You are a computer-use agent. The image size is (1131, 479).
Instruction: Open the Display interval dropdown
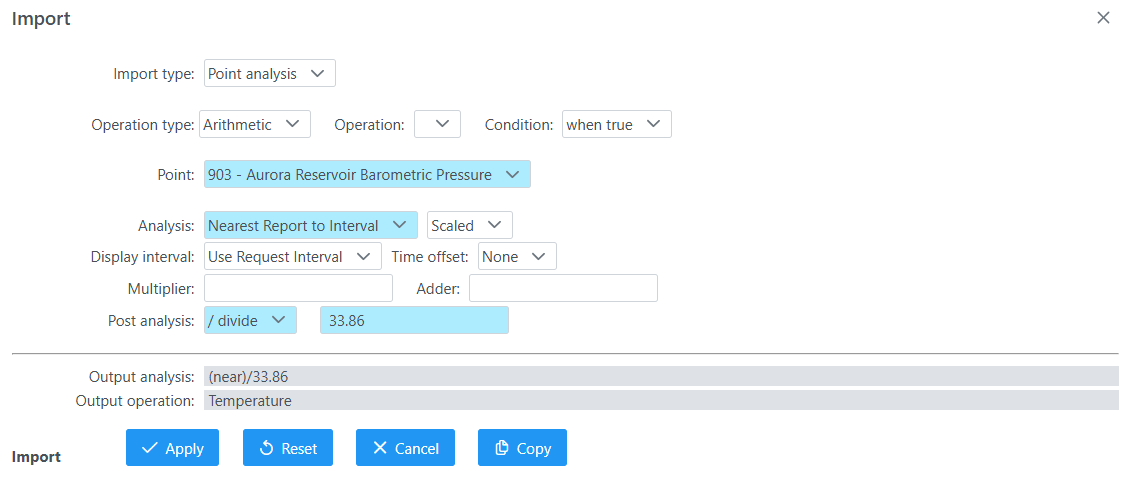click(293, 256)
